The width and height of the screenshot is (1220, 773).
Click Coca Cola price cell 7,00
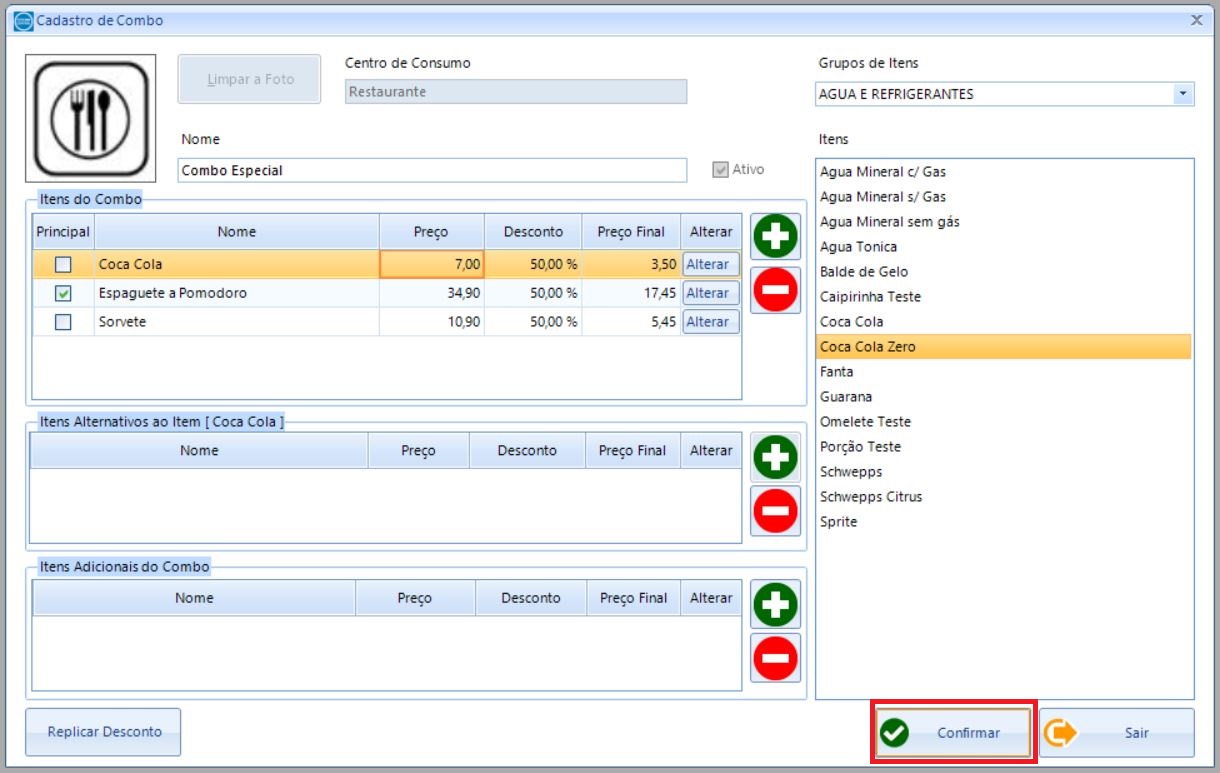[432, 265]
